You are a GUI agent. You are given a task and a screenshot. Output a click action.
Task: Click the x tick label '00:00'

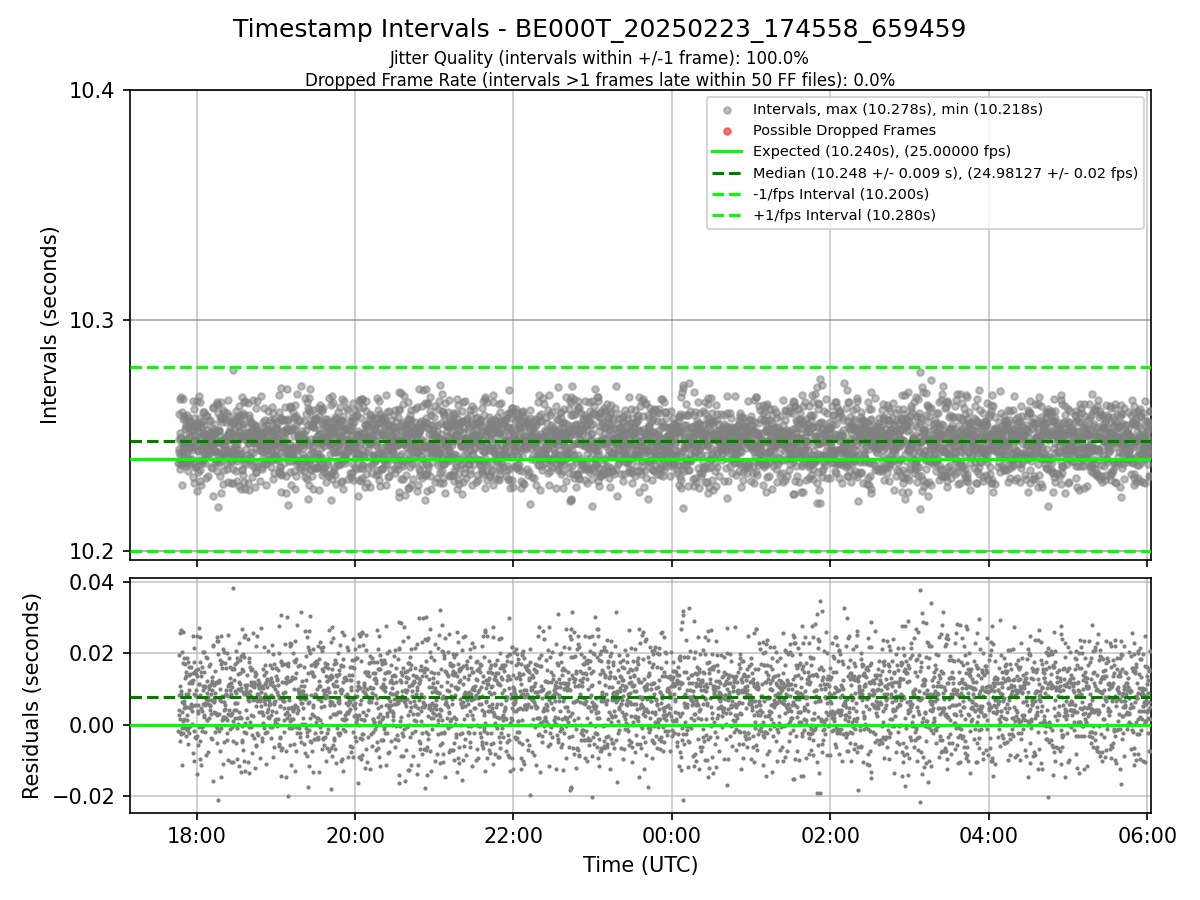[x=671, y=836]
